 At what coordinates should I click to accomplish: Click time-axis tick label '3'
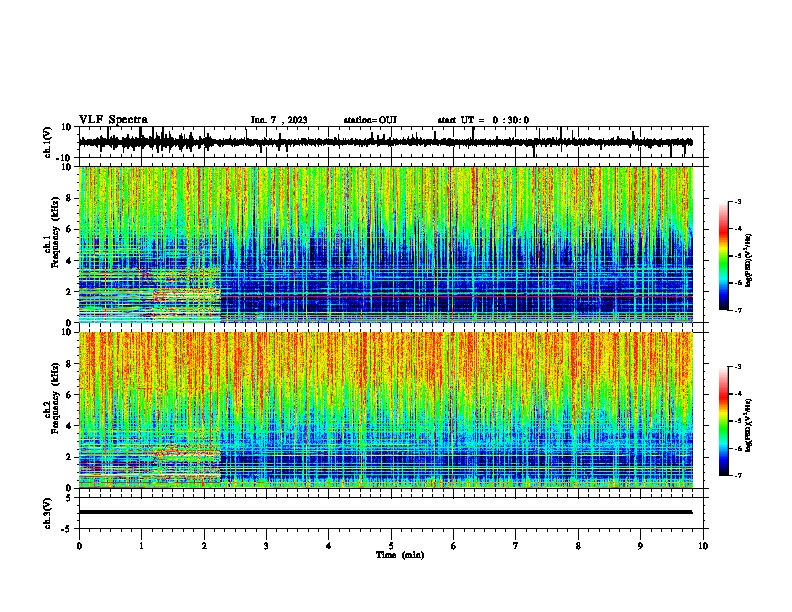coord(266,546)
